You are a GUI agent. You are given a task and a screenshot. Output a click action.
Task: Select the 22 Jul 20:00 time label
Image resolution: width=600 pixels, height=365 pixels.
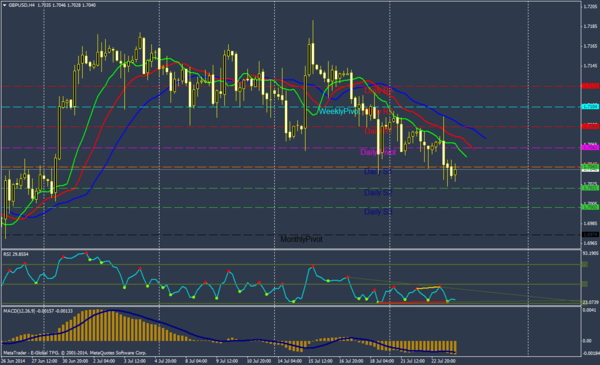(x=443, y=361)
